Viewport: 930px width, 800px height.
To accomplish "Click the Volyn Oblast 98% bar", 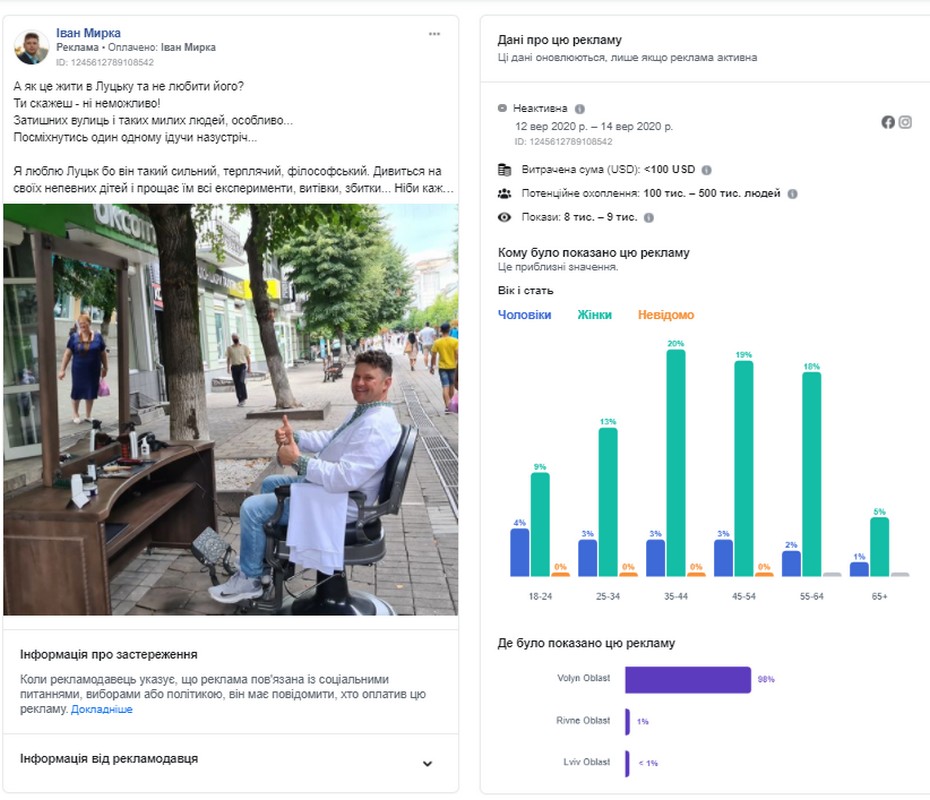I will click(x=687, y=680).
